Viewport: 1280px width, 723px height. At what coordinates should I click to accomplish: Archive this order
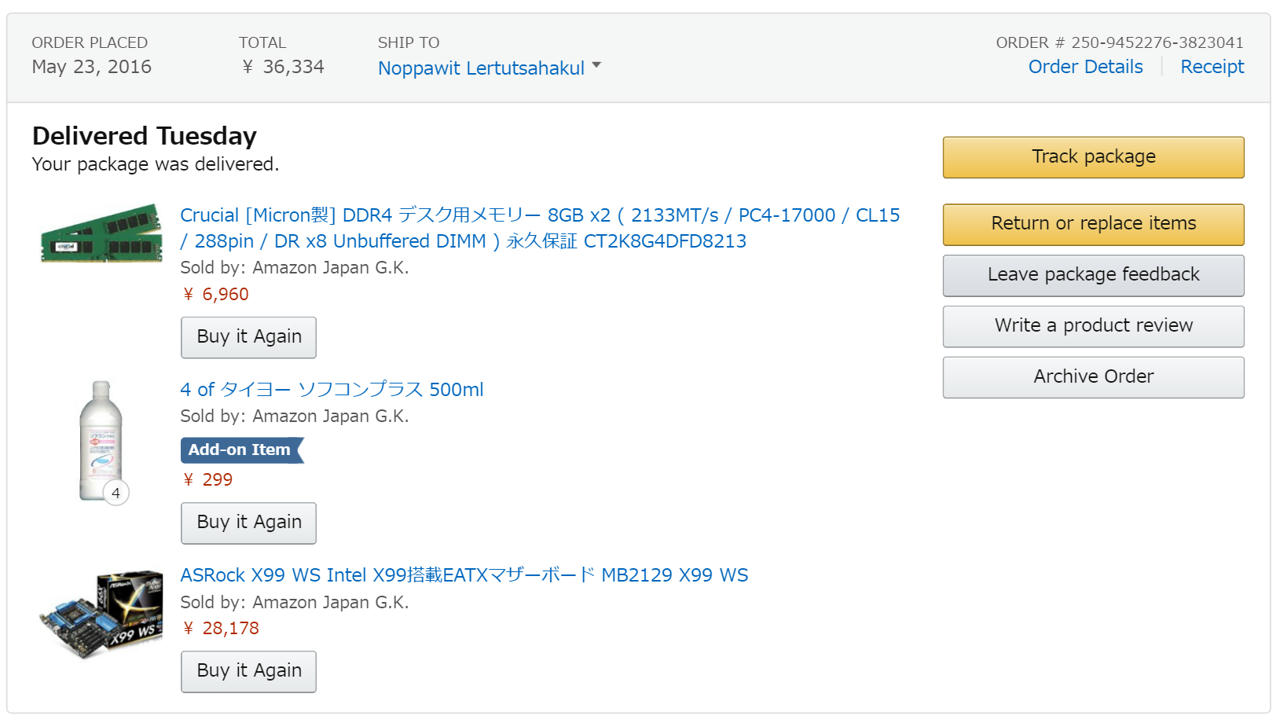[1093, 377]
